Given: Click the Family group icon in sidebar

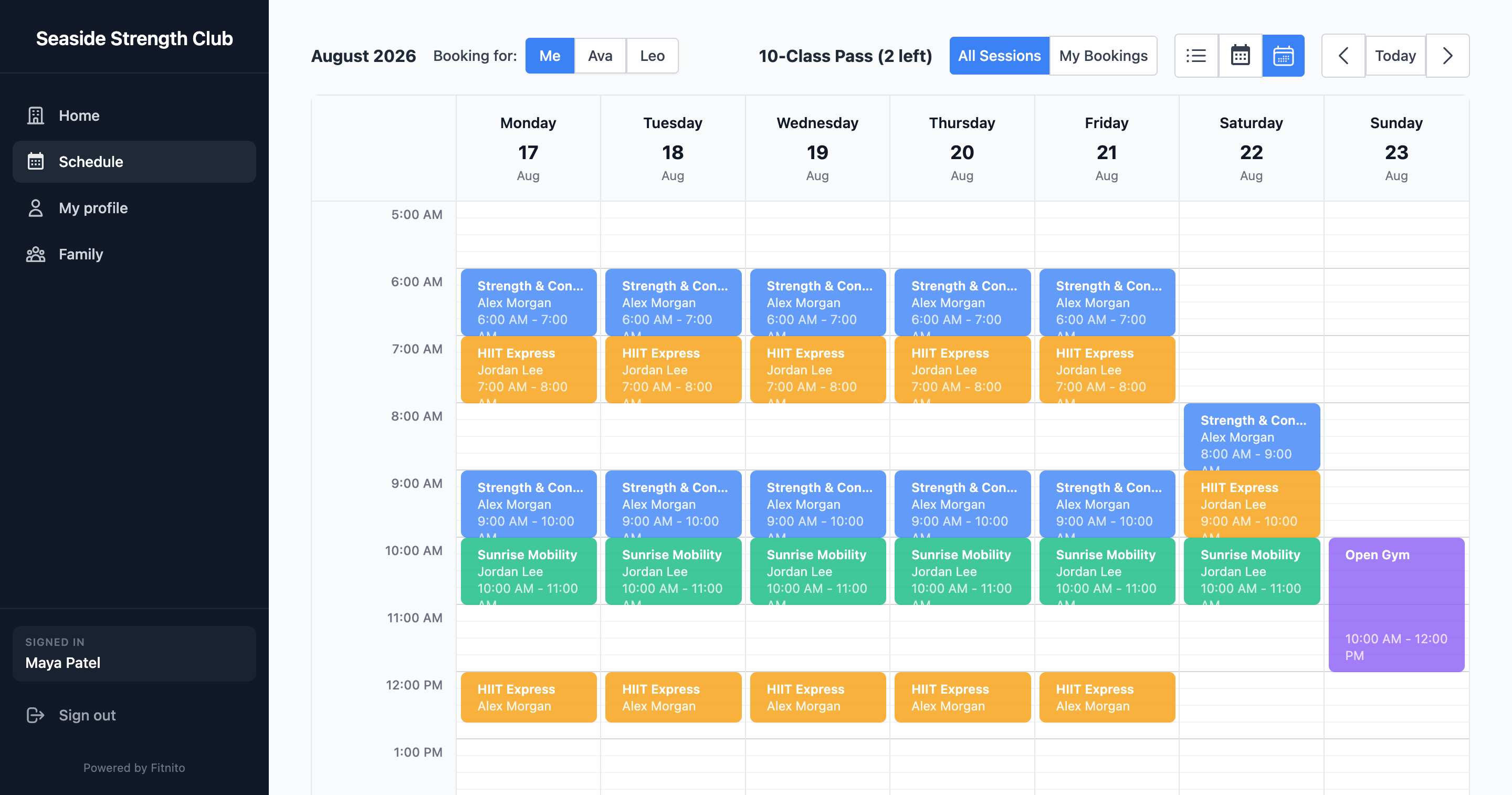Looking at the screenshot, I should pos(36,254).
